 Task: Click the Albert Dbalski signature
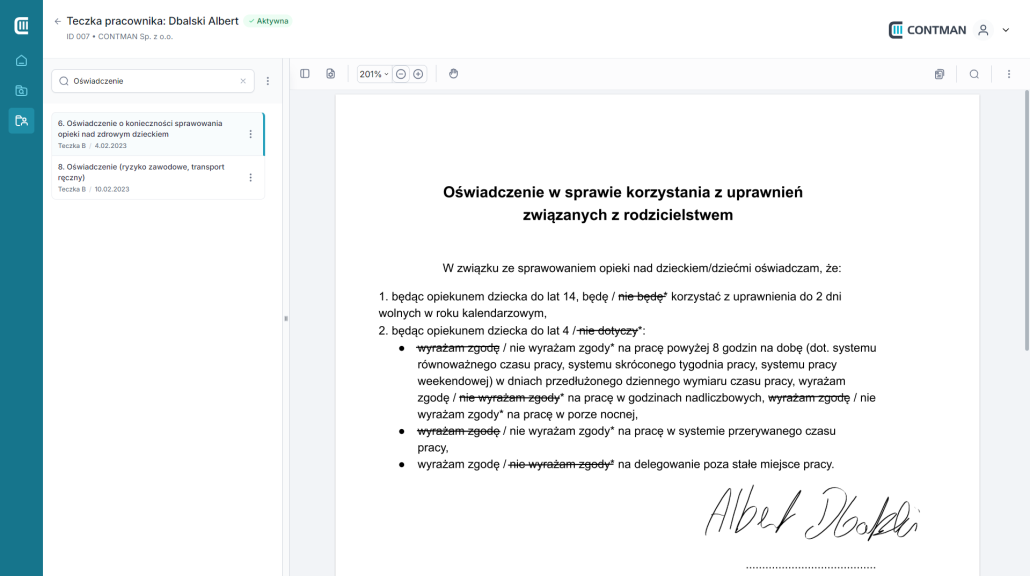tap(811, 514)
